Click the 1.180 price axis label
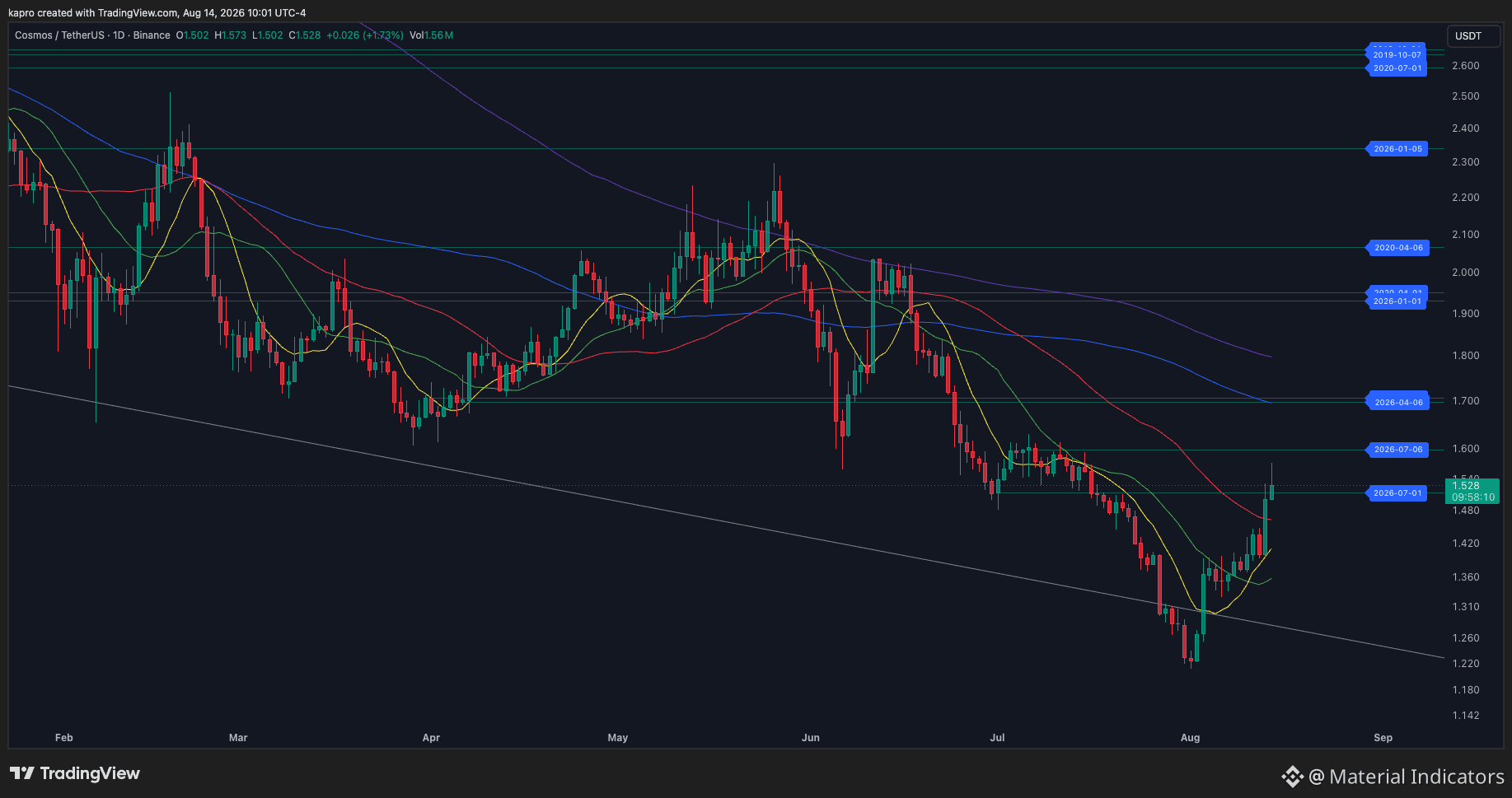The height and width of the screenshot is (798, 1512). coord(1465,690)
